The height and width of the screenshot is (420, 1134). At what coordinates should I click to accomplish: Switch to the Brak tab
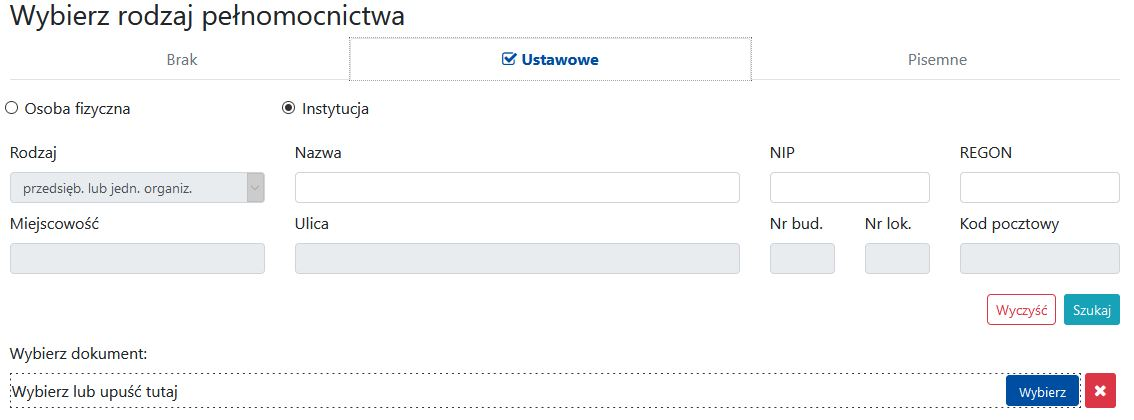(181, 59)
